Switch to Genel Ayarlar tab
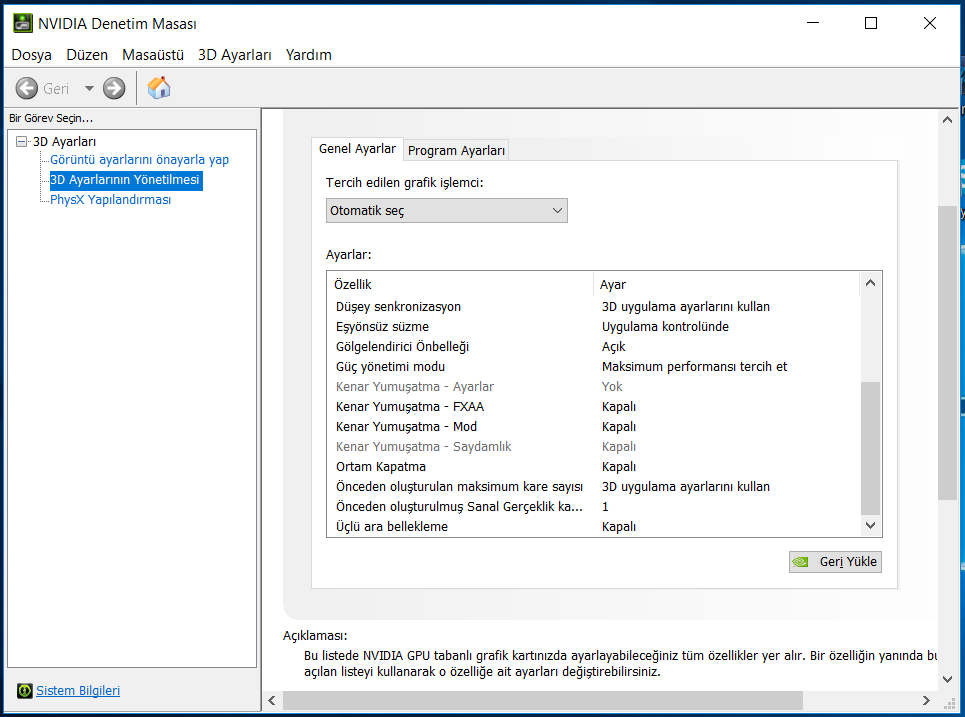Viewport: 965px width, 717px height. pos(357,149)
